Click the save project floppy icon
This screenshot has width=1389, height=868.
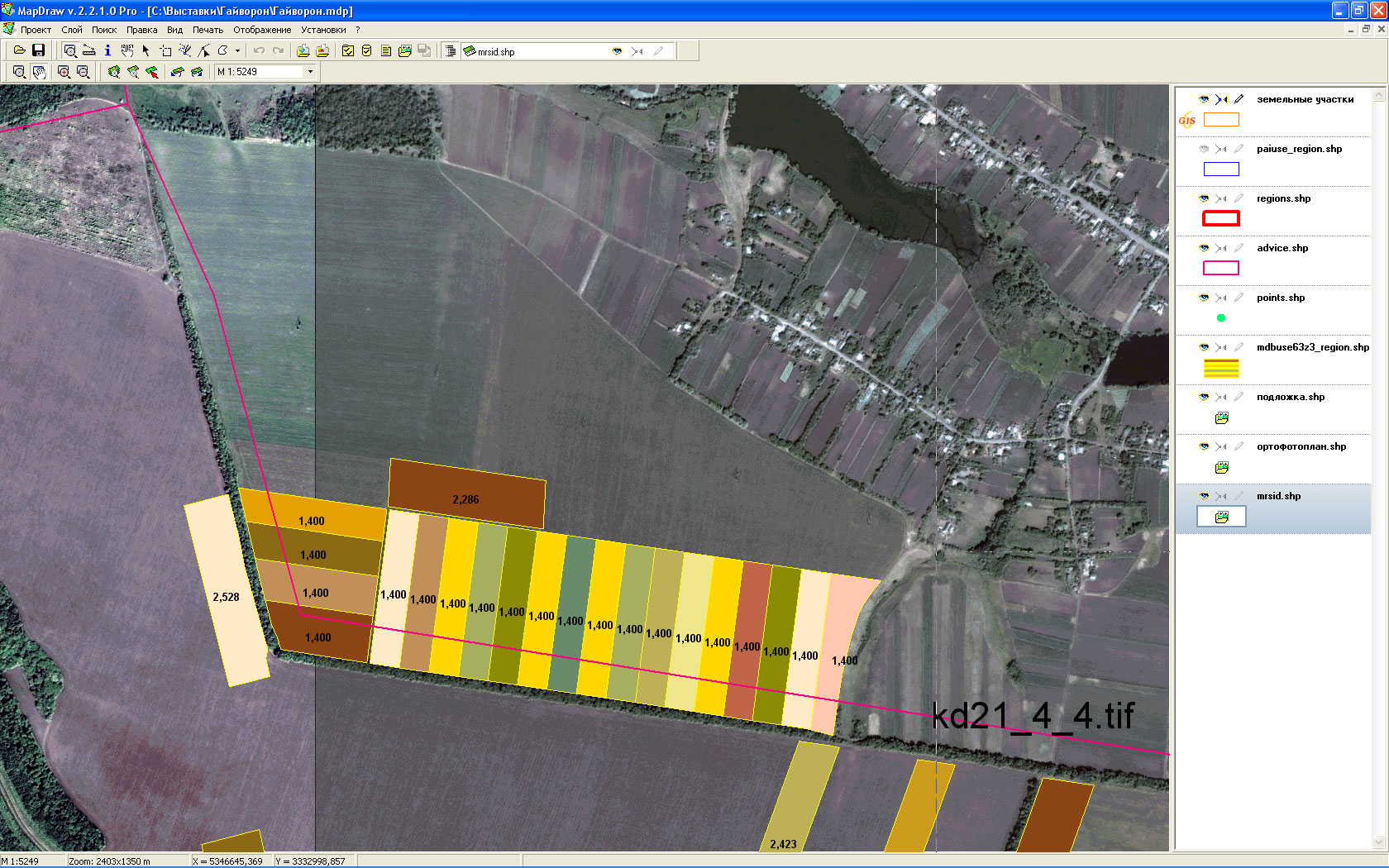pyautogui.click(x=38, y=51)
